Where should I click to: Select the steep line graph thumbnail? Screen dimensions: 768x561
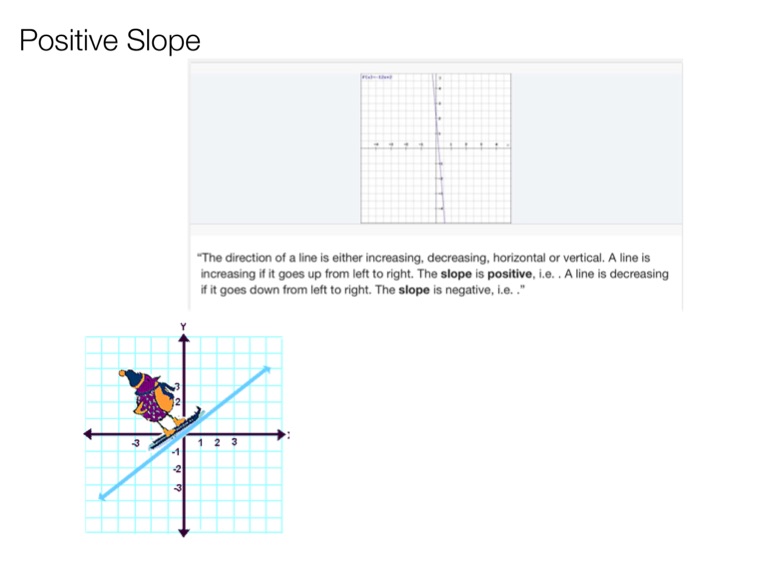point(436,148)
